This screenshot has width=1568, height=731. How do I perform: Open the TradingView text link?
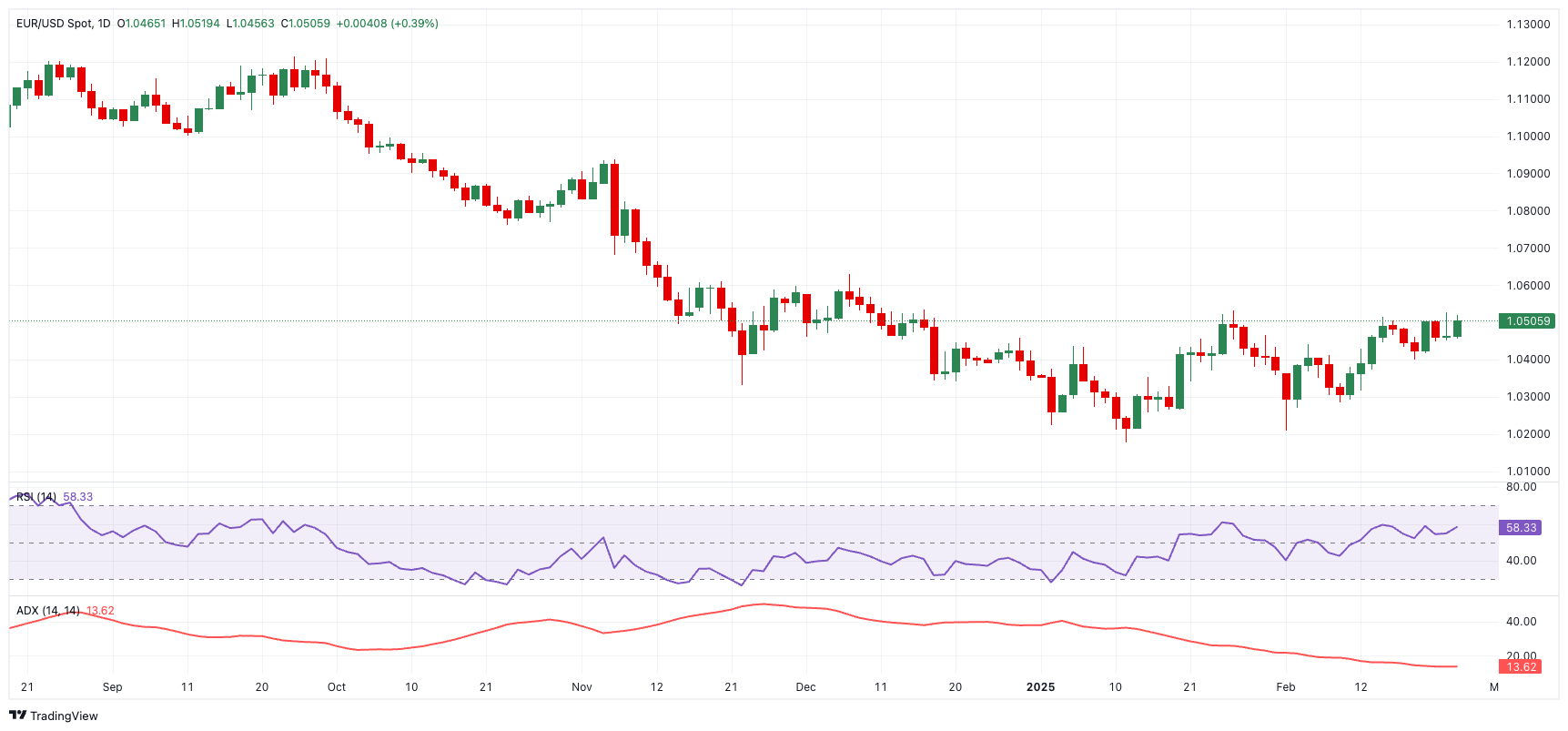pos(64,716)
